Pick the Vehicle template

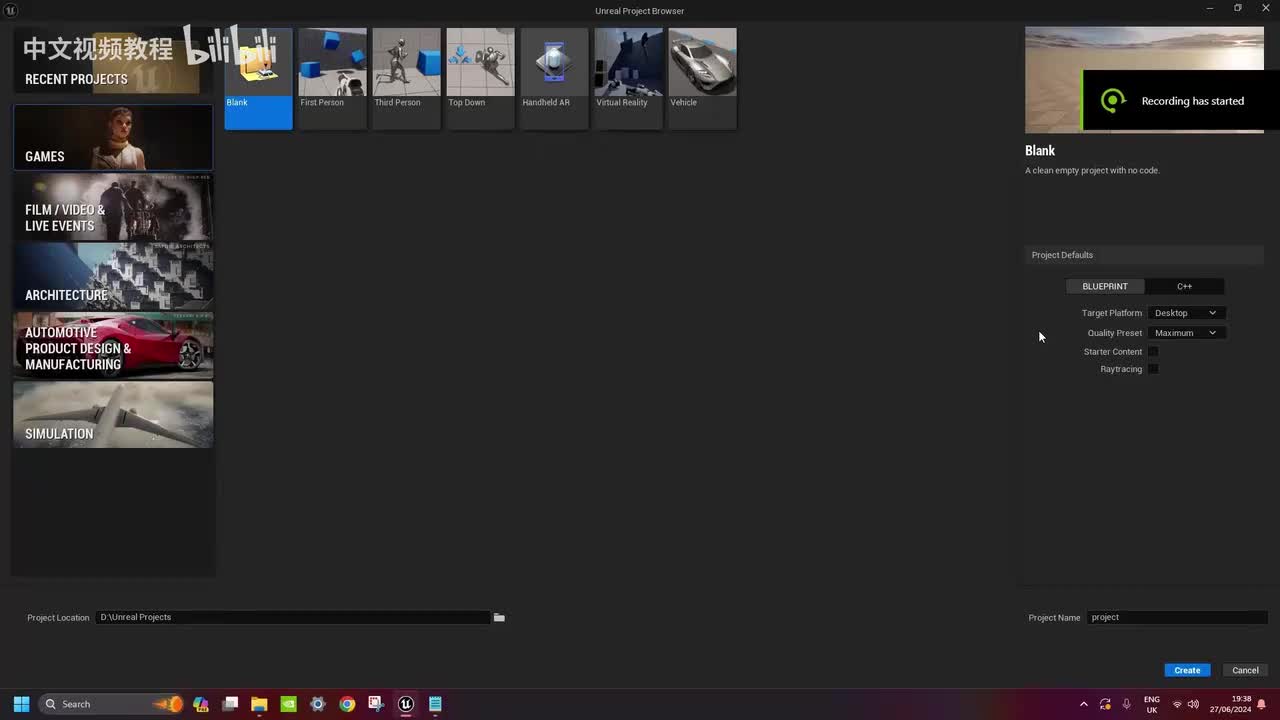702,78
